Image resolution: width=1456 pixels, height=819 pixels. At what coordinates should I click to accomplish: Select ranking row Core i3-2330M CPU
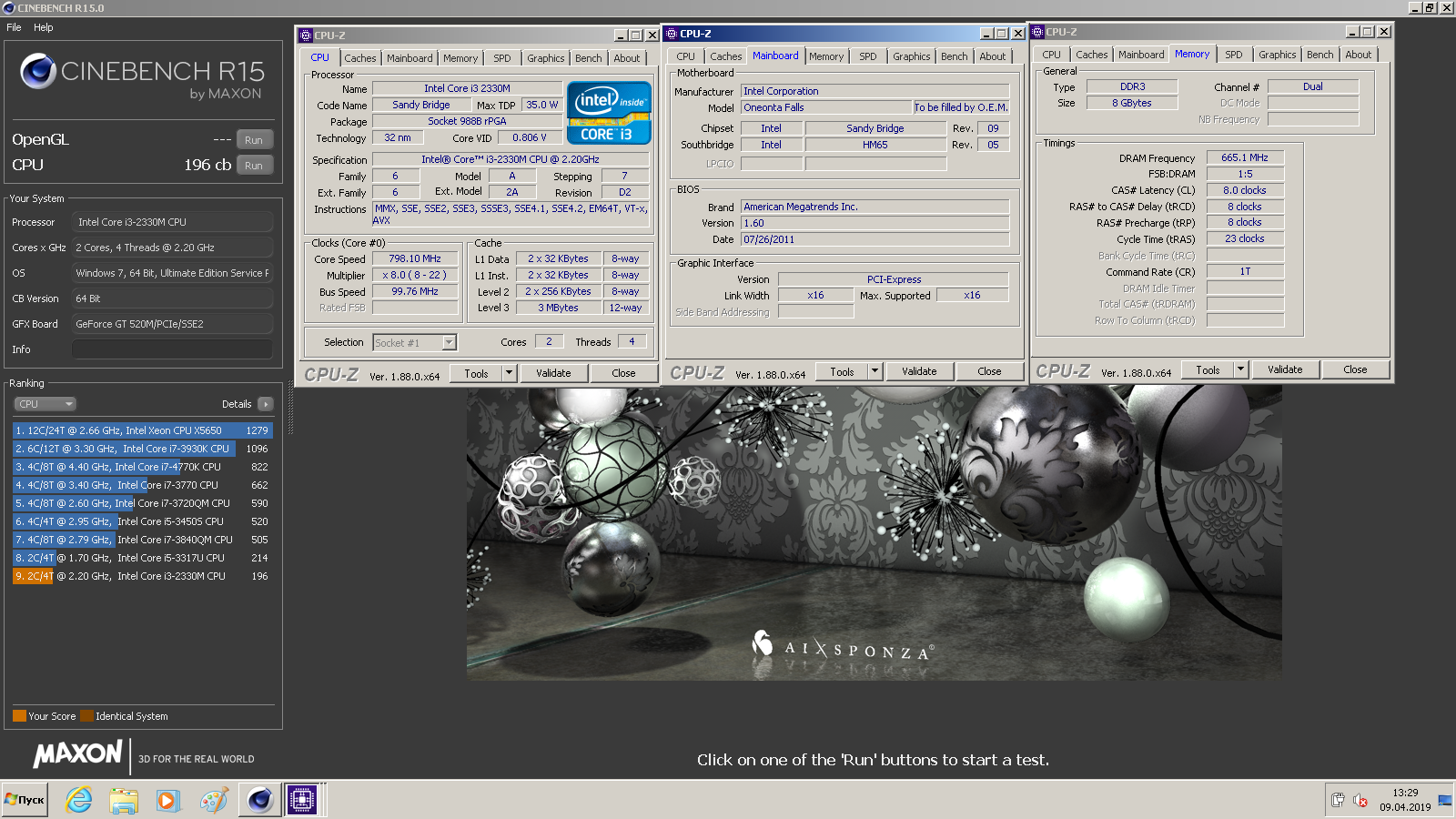(x=142, y=576)
